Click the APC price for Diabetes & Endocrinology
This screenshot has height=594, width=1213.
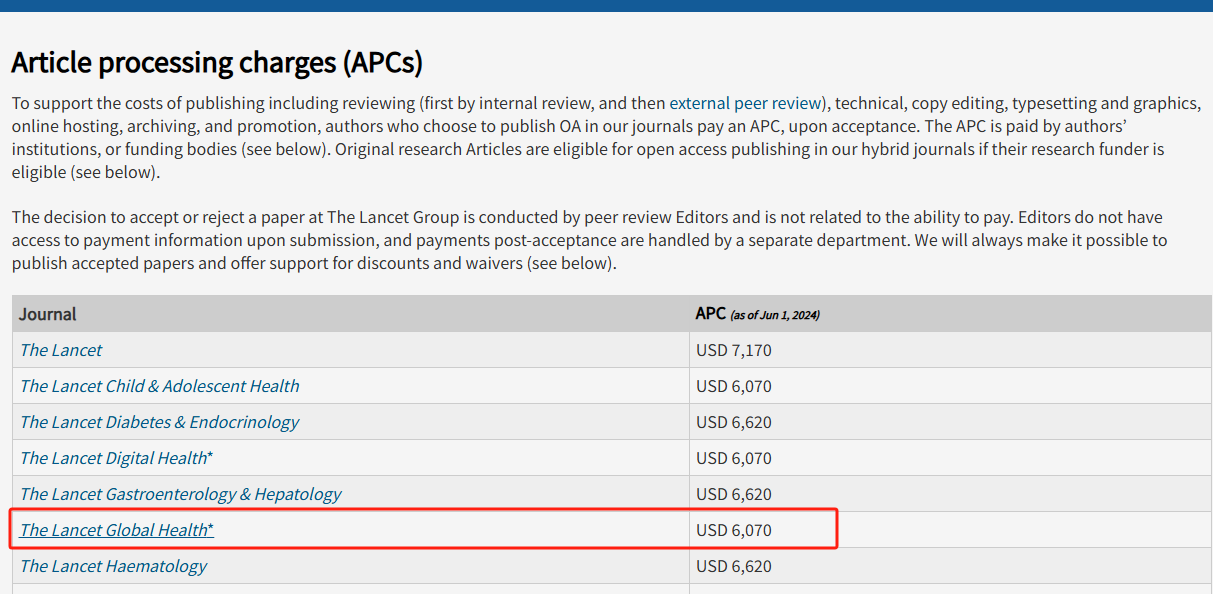tap(734, 422)
